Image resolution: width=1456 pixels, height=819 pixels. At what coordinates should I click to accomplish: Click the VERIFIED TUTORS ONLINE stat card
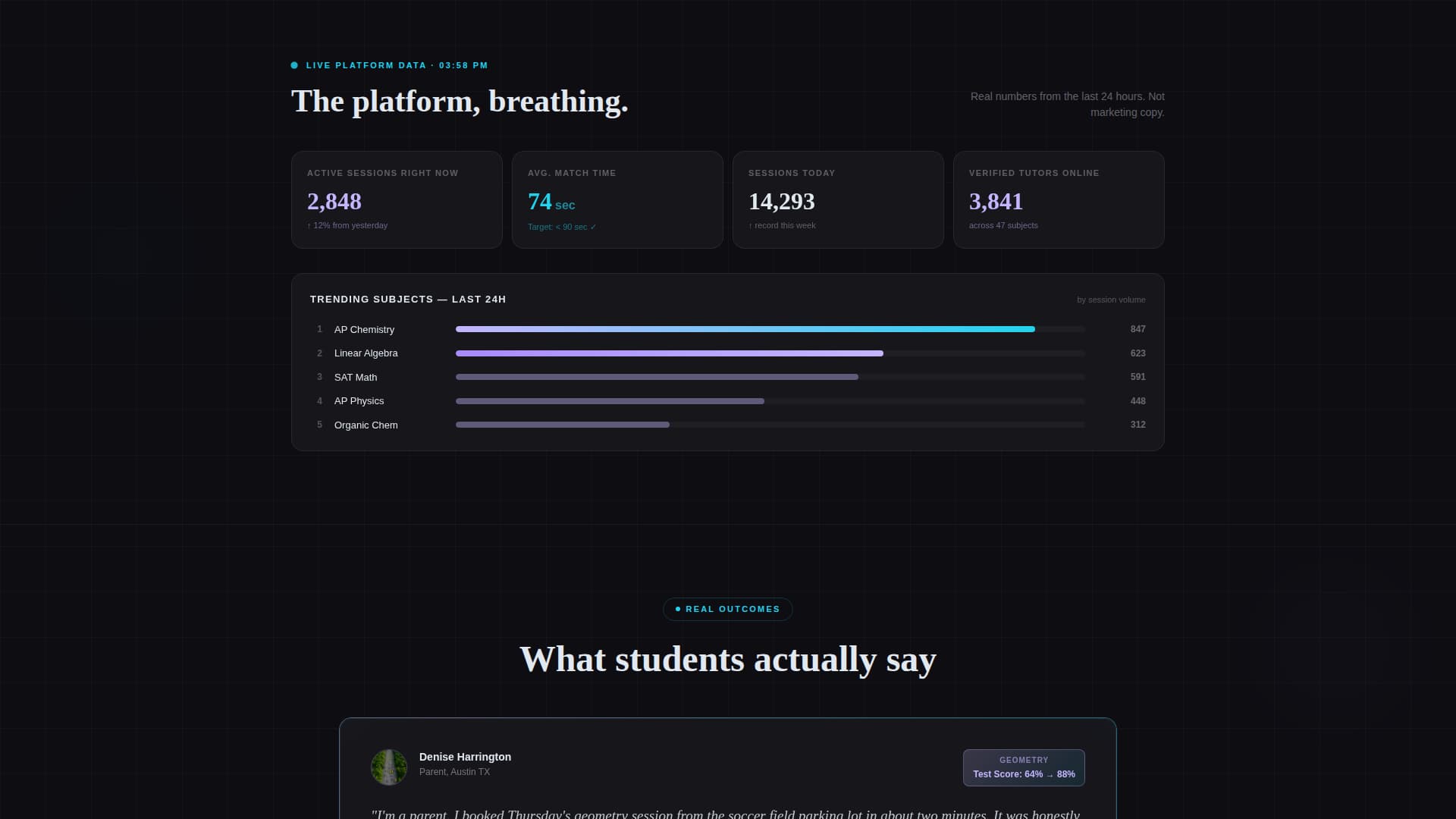click(1059, 199)
